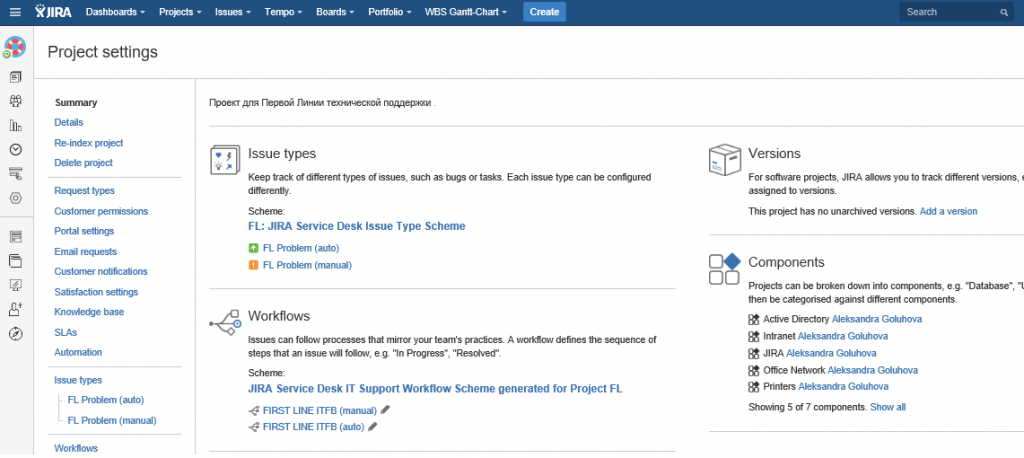Click the Issue types section icon

coord(225,160)
